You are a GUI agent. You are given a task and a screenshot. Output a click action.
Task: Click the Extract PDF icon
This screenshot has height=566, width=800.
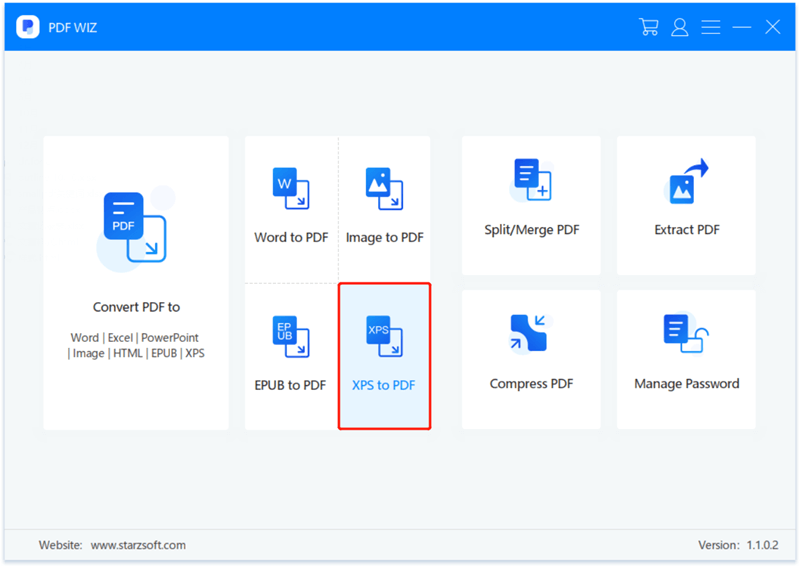(x=687, y=181)
